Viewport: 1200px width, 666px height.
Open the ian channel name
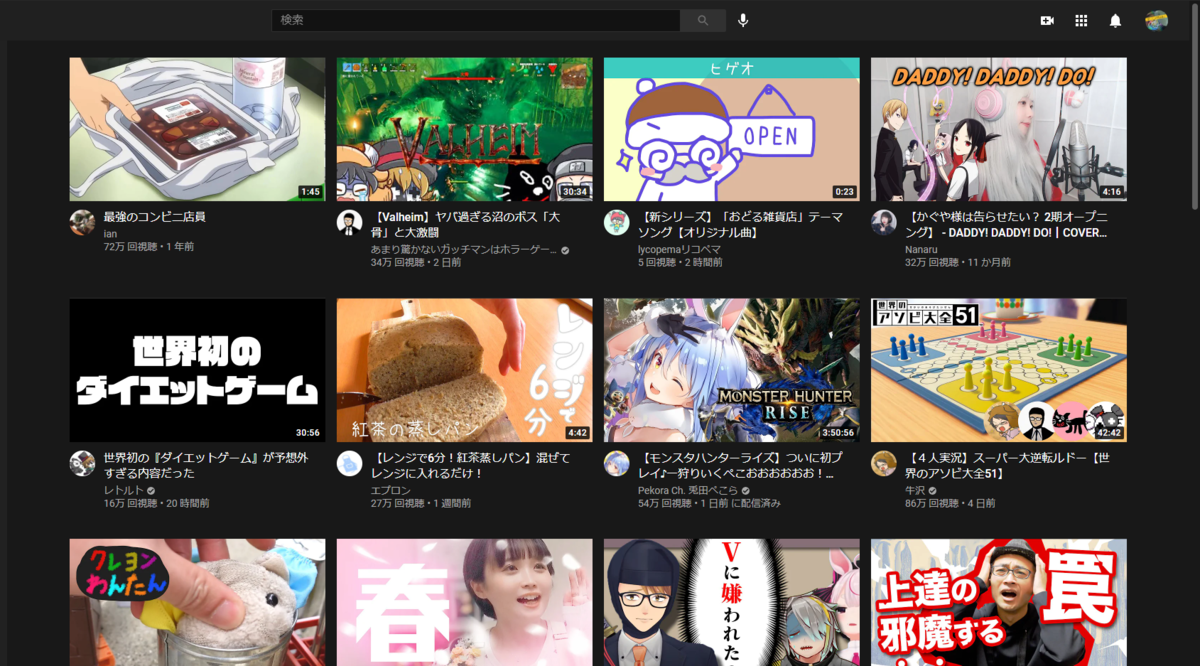110,233
